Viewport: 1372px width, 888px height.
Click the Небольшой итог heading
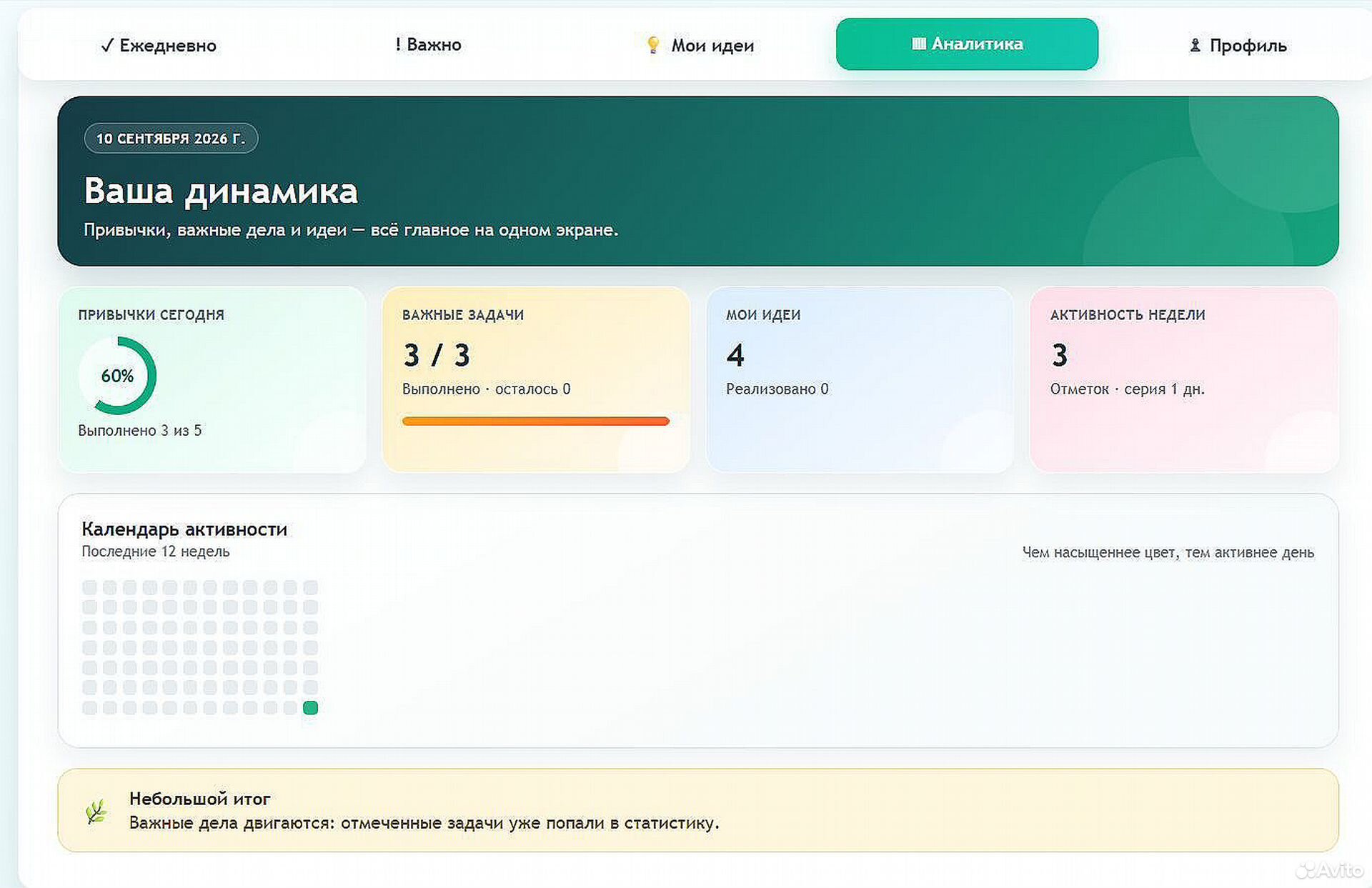(x=200, y=798)
